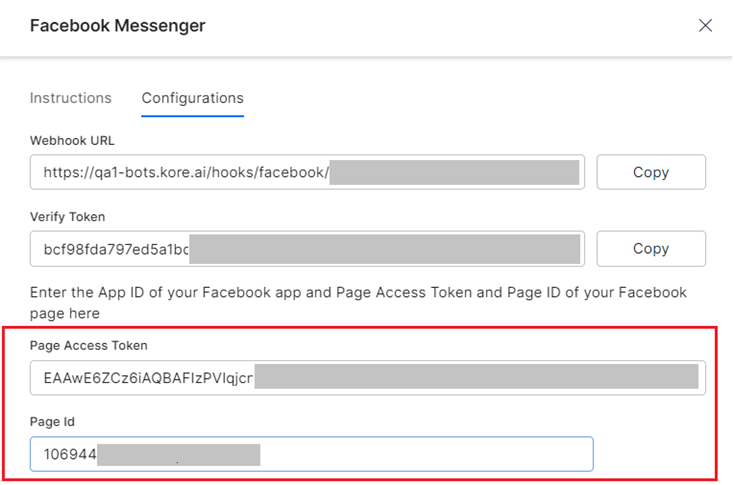Screen dimensions: 735x485
Task: Focus the Page Access Token field
Action: 367,378
